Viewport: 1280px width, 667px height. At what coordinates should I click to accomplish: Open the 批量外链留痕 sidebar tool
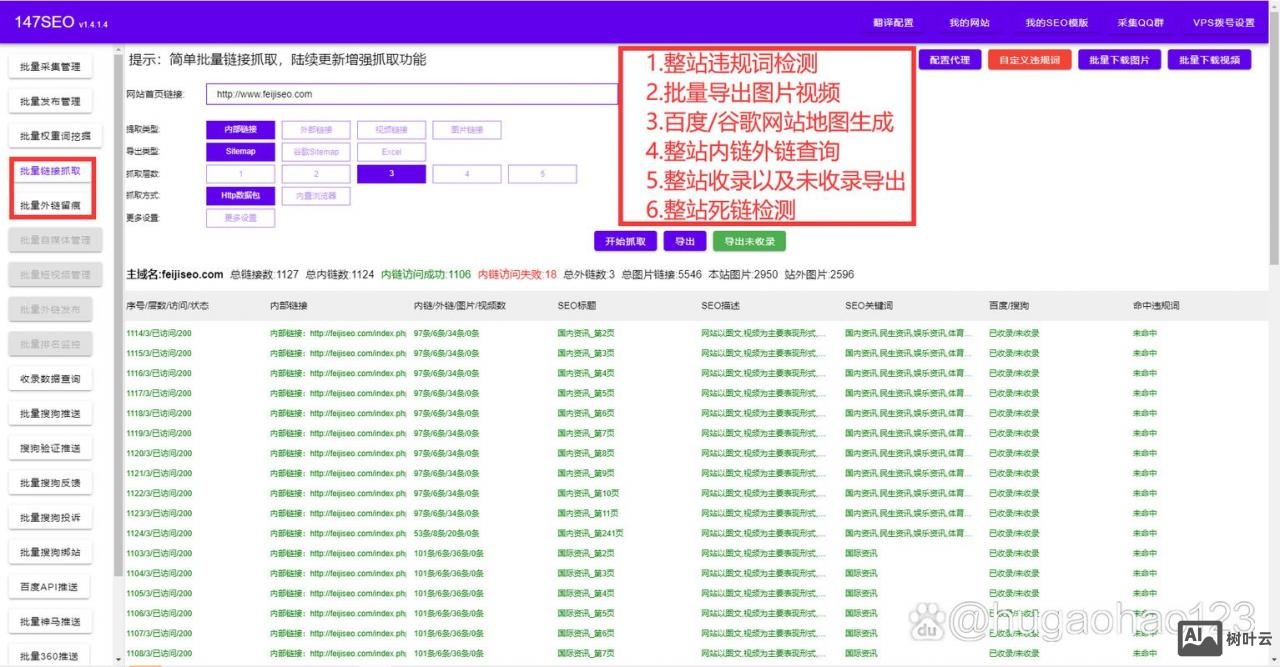point(49,205)
